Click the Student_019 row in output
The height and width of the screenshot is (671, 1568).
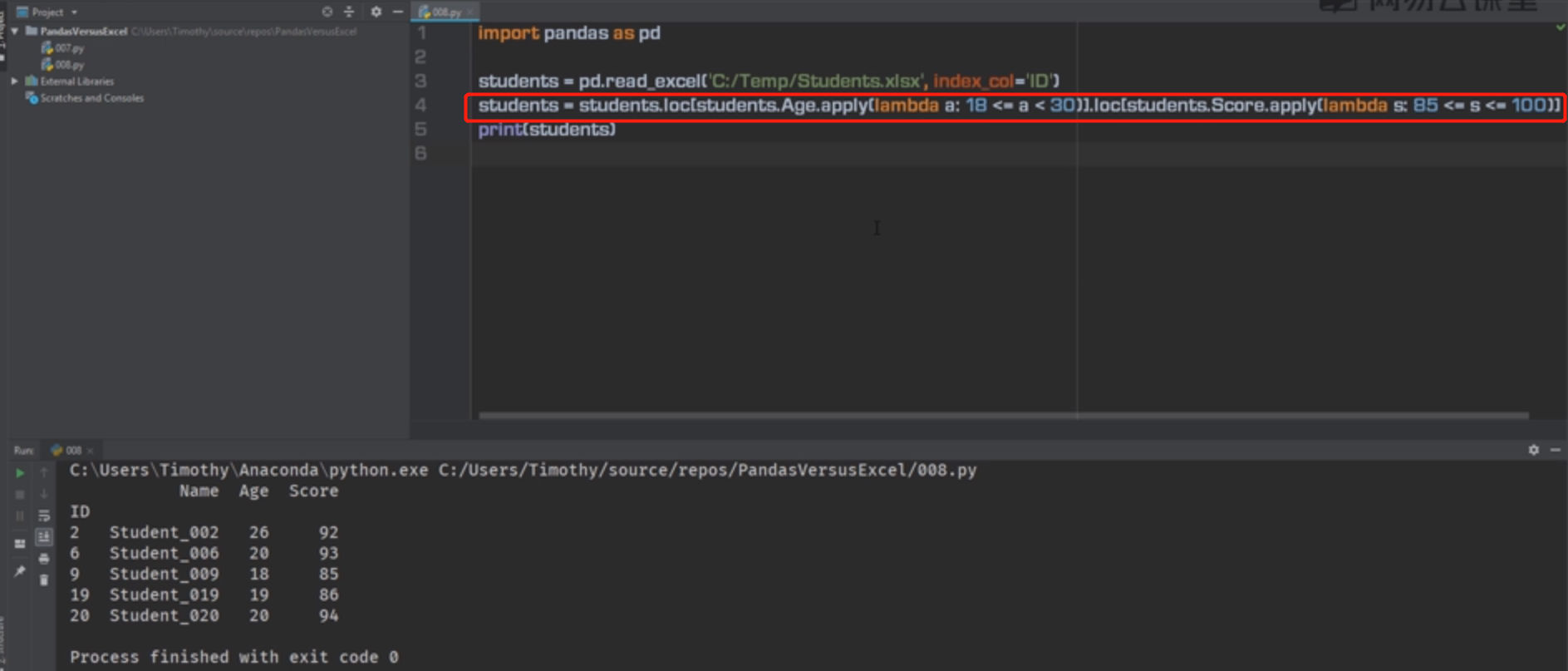tap(204, 595)
